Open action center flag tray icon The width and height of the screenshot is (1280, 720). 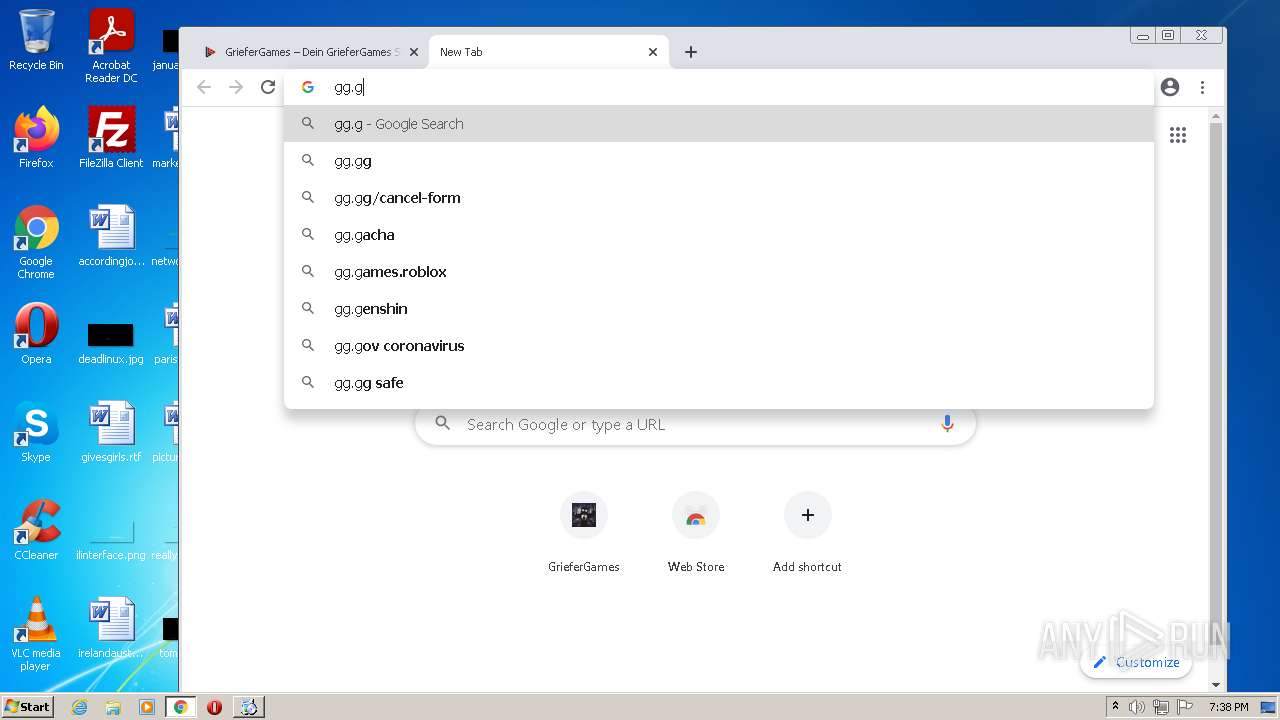pyautogui.click(x=1184, y=707)
